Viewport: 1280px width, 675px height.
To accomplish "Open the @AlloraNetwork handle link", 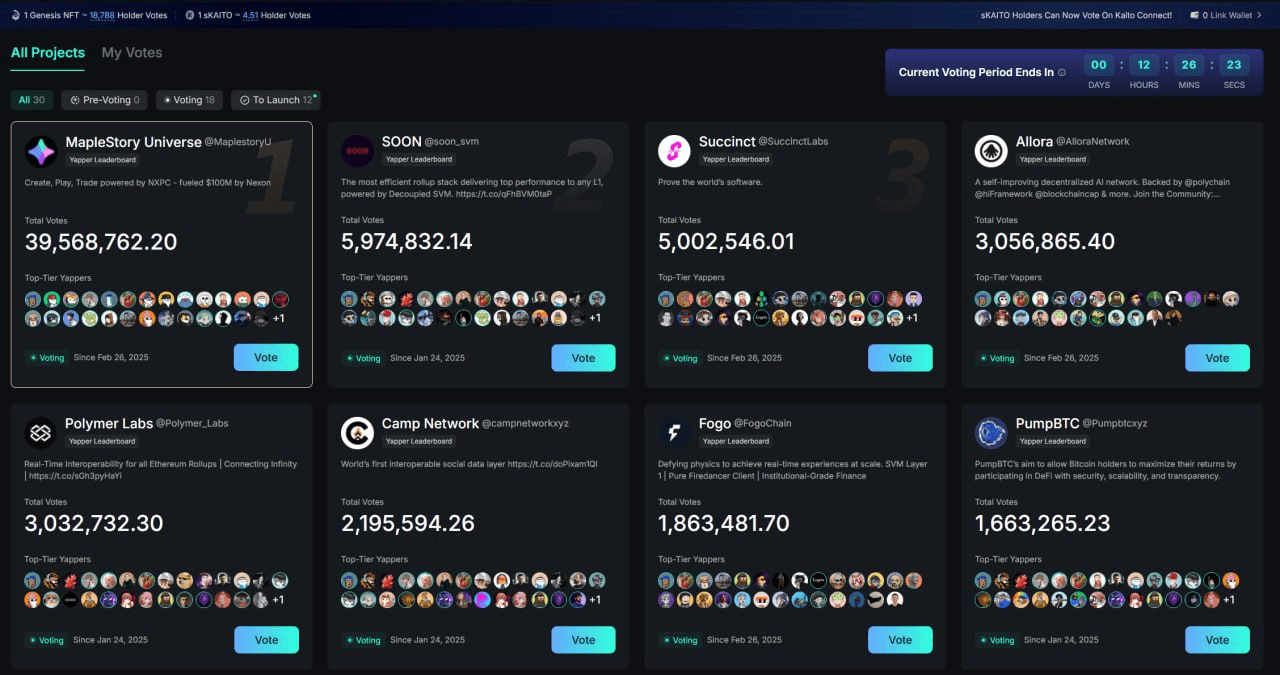I will click(x=1093, y=142).
